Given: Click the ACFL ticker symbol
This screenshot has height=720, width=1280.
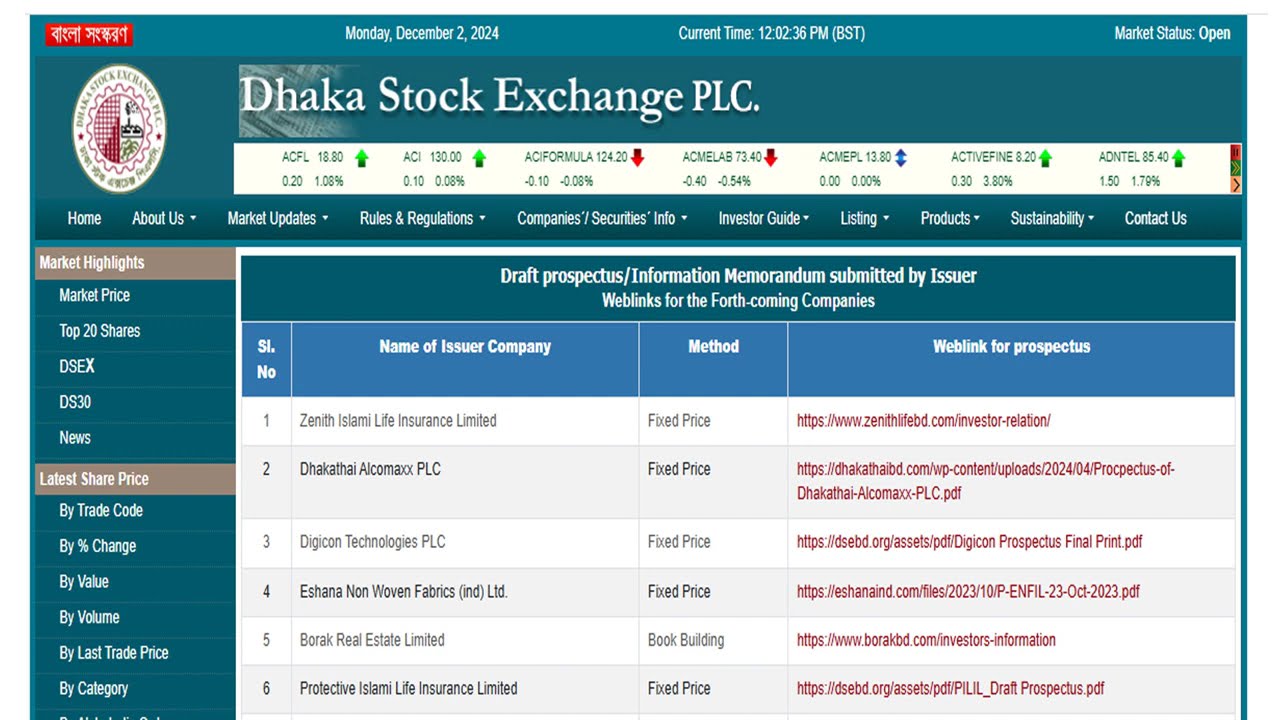Looking at the screenshot, I should click(295, 157).
